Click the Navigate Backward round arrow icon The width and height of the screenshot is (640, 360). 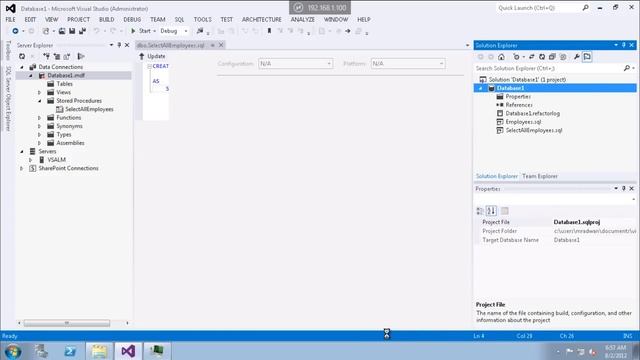(15, 31)
